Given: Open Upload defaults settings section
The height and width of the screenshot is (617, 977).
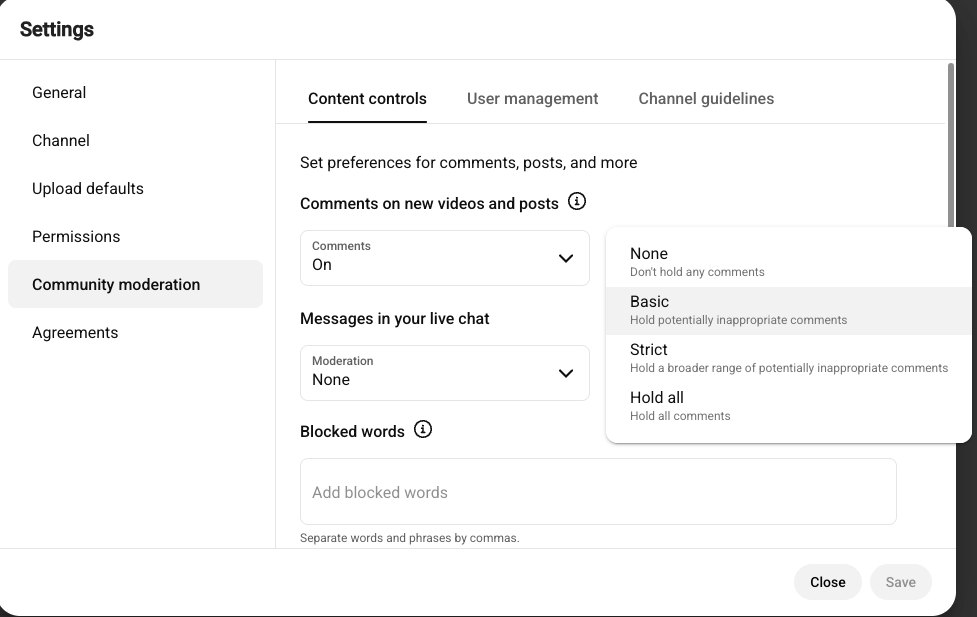Looking at the screenshot, I should (135, 188).
